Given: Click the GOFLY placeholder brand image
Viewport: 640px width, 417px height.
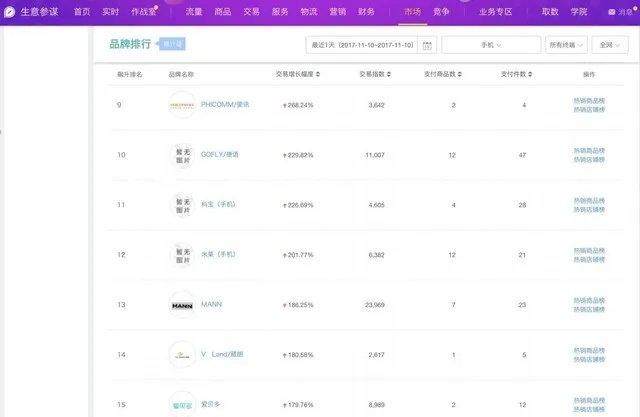Looking at the screenshot, I should [x=182, y=155].
